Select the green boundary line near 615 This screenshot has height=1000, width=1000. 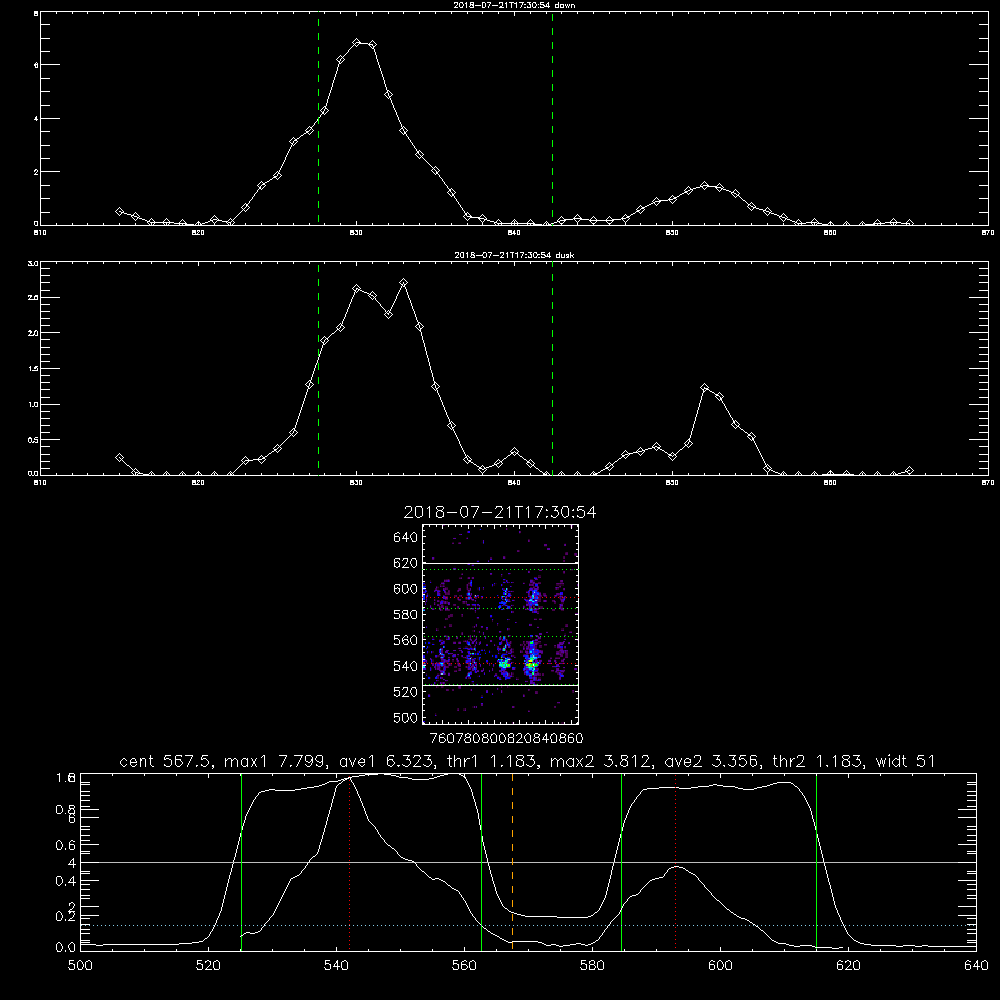click(816, 861)
